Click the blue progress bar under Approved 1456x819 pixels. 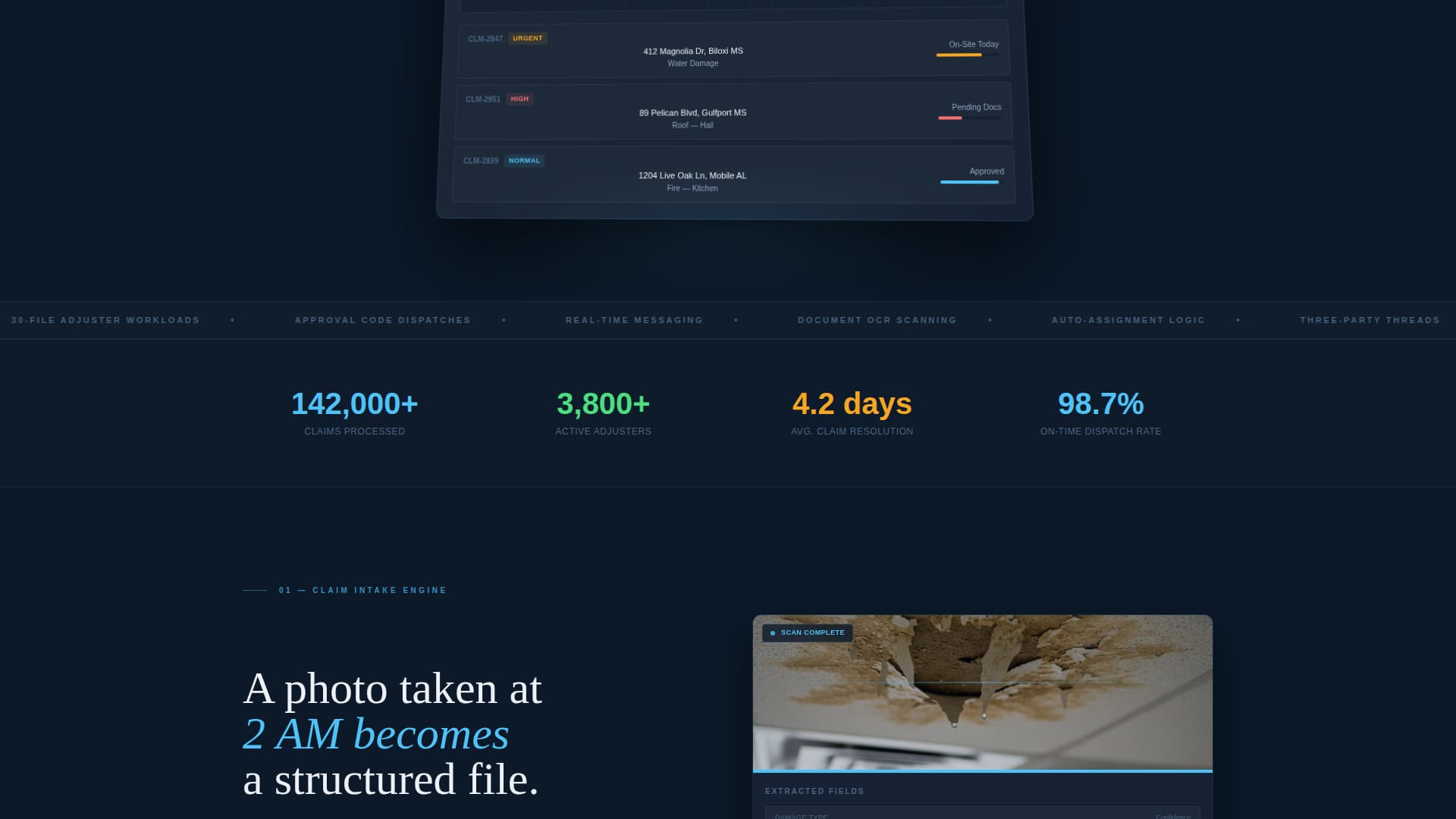970,182
